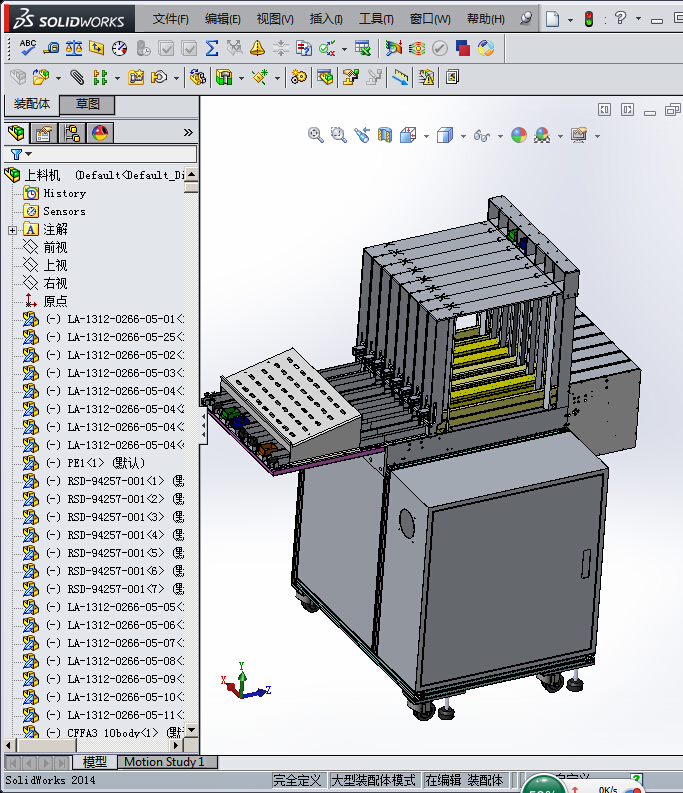Open the Compare Documents tool
The width and height of the screenshot is (683, 793).
(x=304, y=48)
